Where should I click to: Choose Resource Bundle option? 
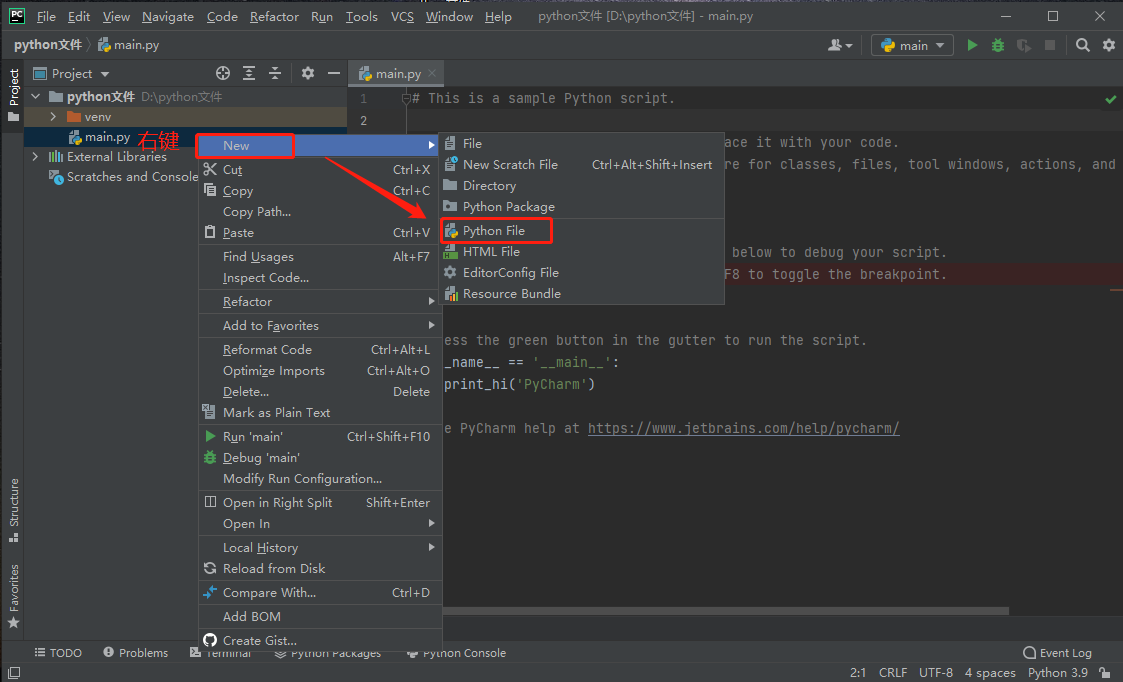[582, 294]
